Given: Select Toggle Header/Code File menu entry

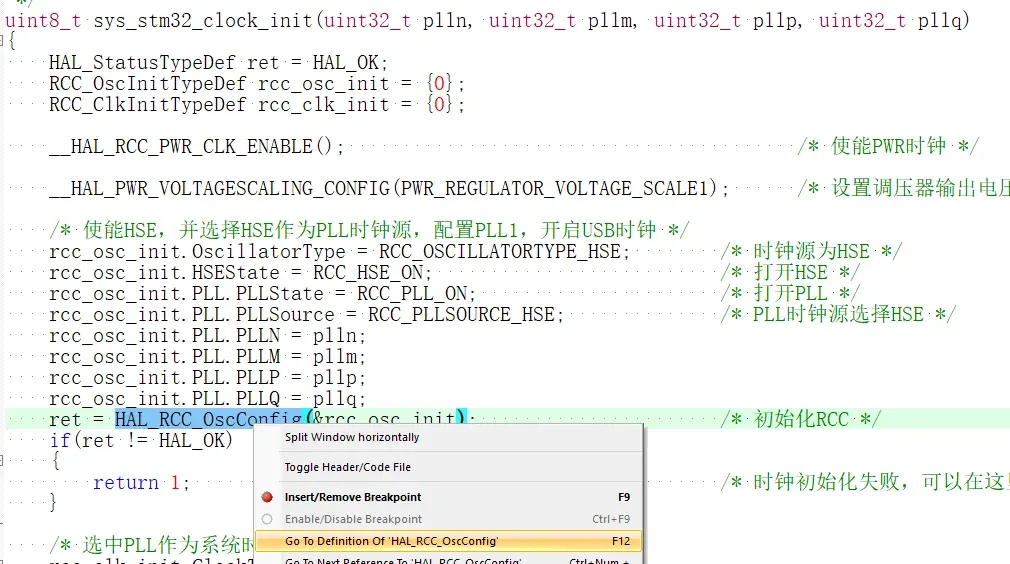Looking at the screenshot, I should coord(347,467).
